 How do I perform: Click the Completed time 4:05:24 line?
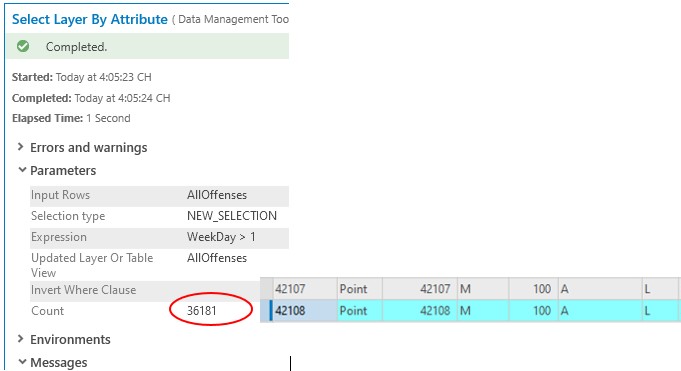[91, 98]
